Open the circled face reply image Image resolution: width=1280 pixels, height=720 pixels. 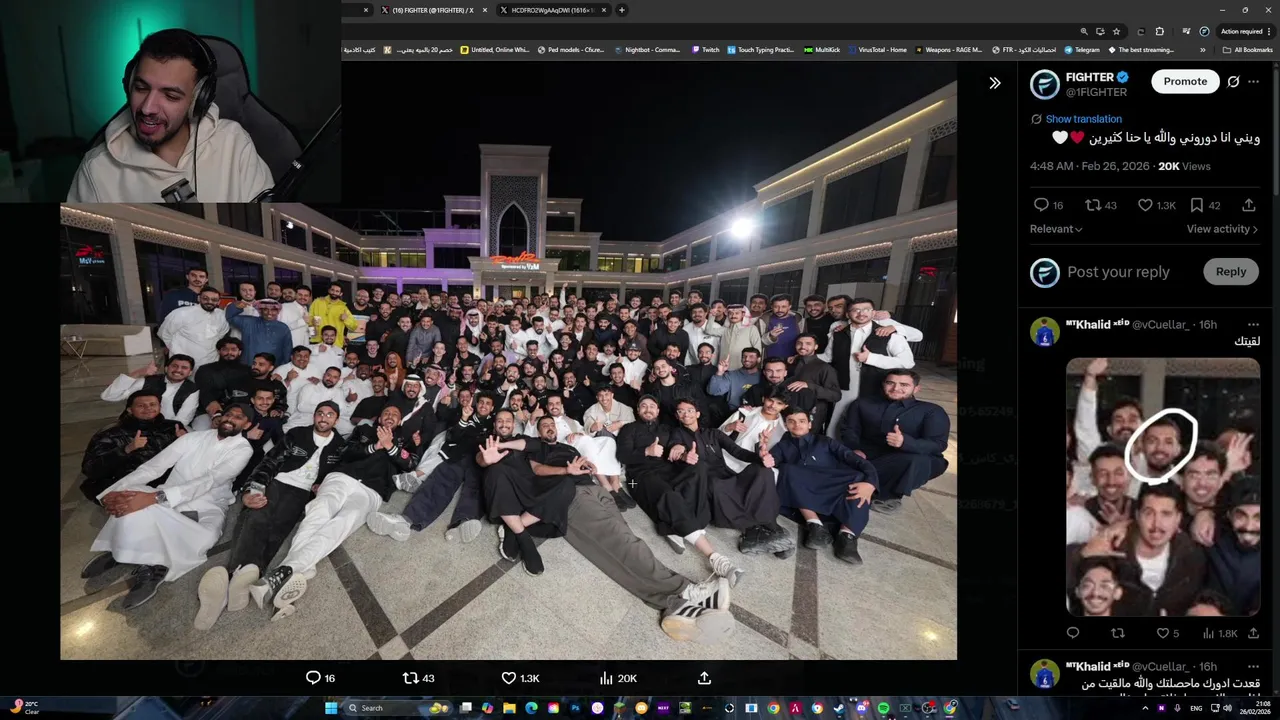click(x=1163, y=487)
